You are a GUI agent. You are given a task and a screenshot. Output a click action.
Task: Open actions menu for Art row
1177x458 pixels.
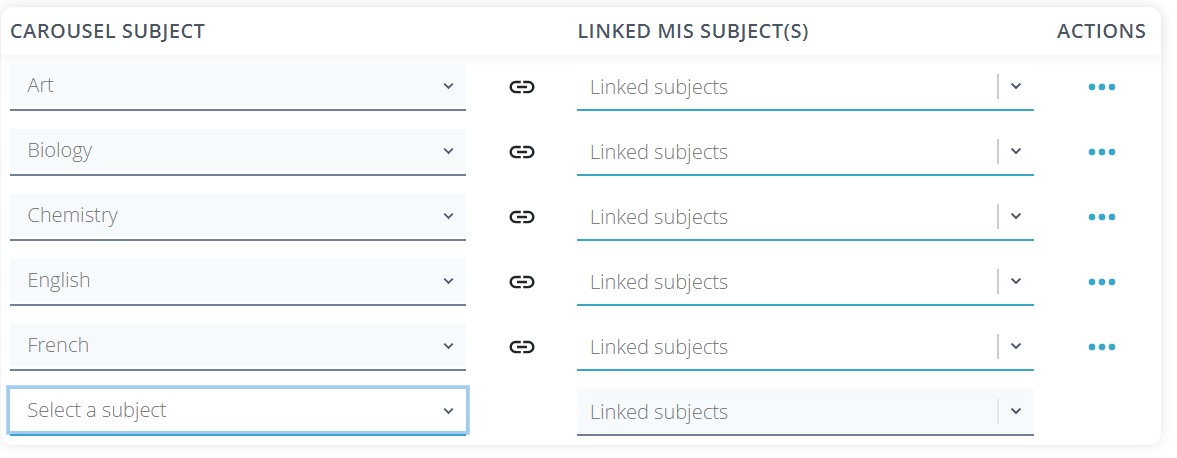pyautogui.click(x=1101, y=87)
